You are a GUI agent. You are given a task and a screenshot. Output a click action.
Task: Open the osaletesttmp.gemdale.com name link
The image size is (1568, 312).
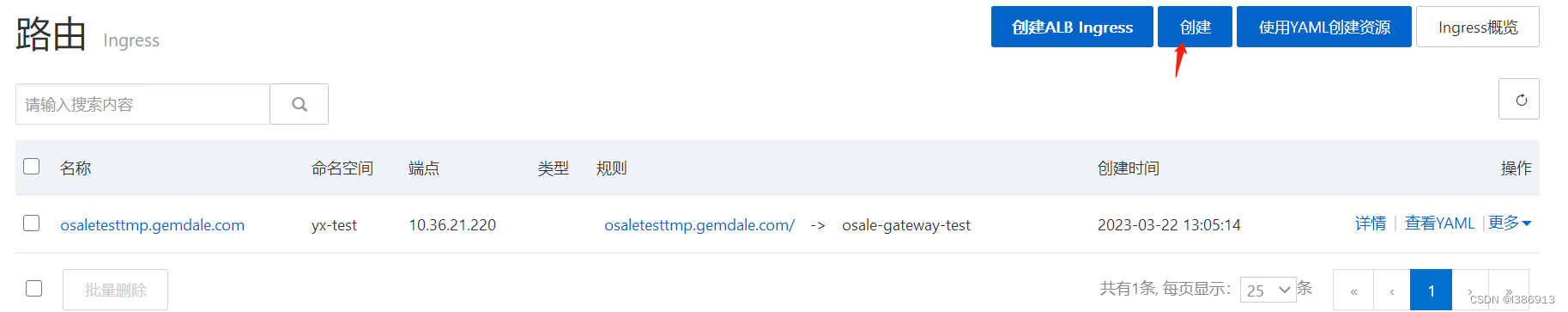point(152,225)
